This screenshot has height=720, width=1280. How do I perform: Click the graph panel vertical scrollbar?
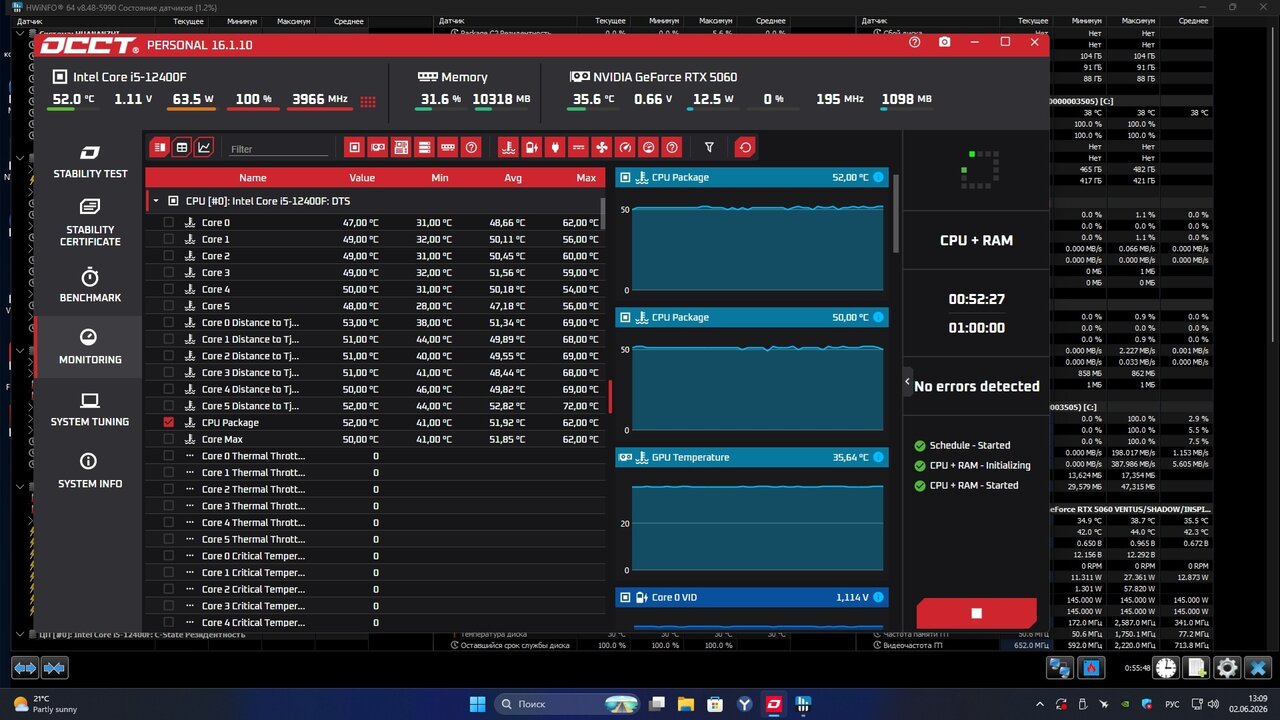pyautogui.click(x=896, y=213)
